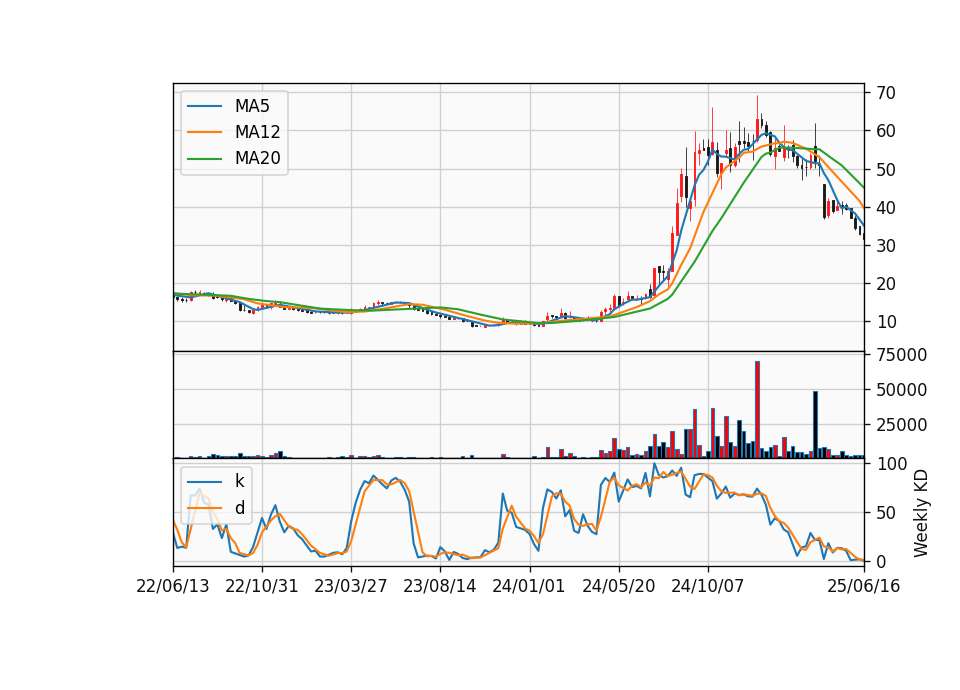This screenshot has width=960, height=690.
Task: Click the 22/10/31 date axis label
Action: tap(261, 586)
